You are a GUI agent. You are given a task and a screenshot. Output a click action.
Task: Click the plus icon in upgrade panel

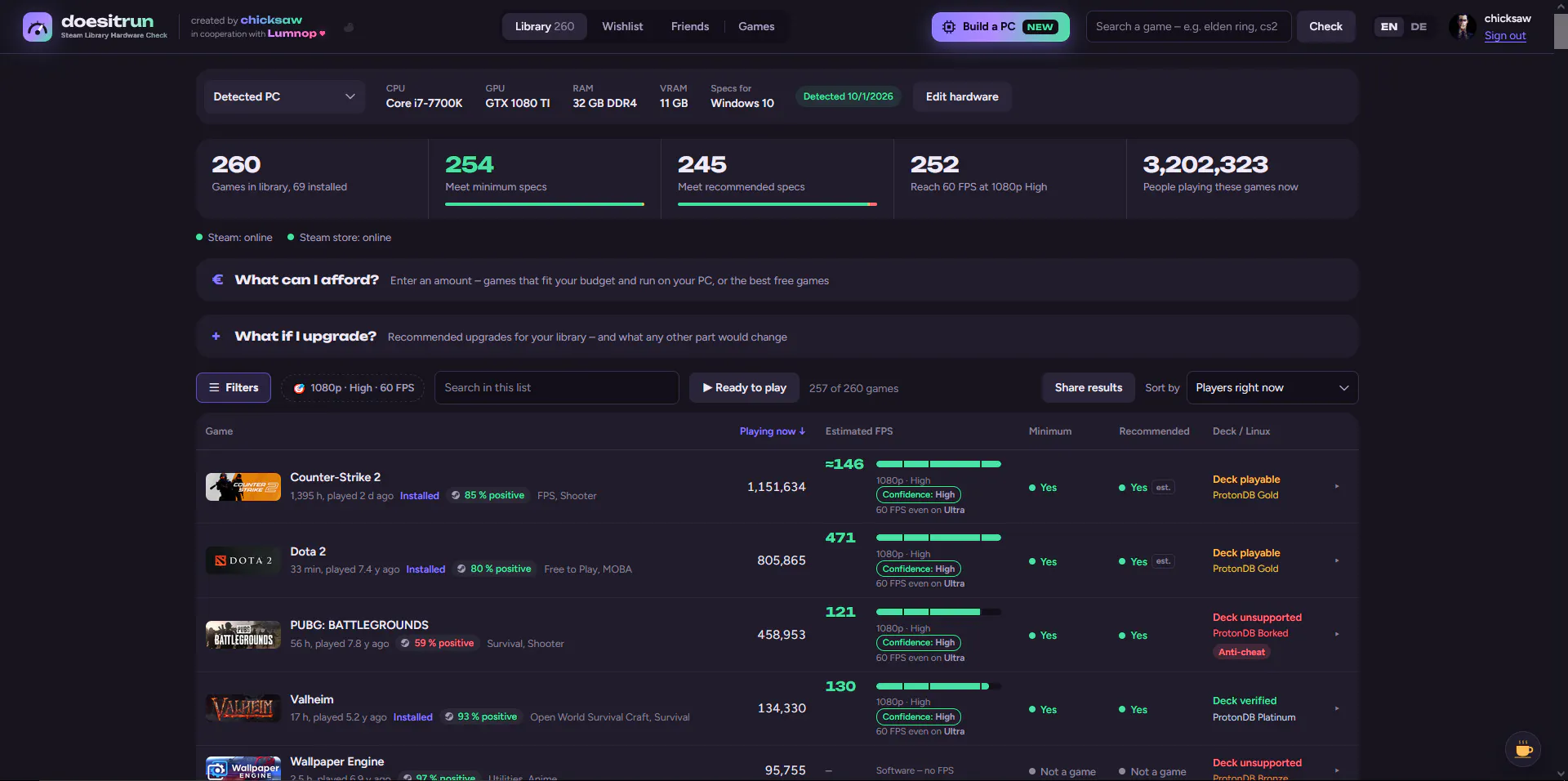pyautogui.click(x=216, y=337)
